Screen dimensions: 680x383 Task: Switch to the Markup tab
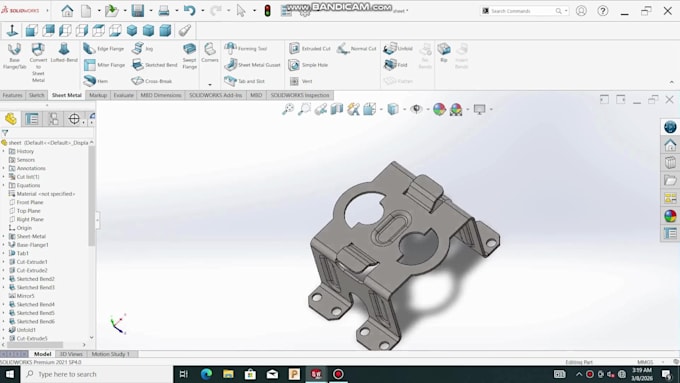pyautogui.click(x=98, y=95)
